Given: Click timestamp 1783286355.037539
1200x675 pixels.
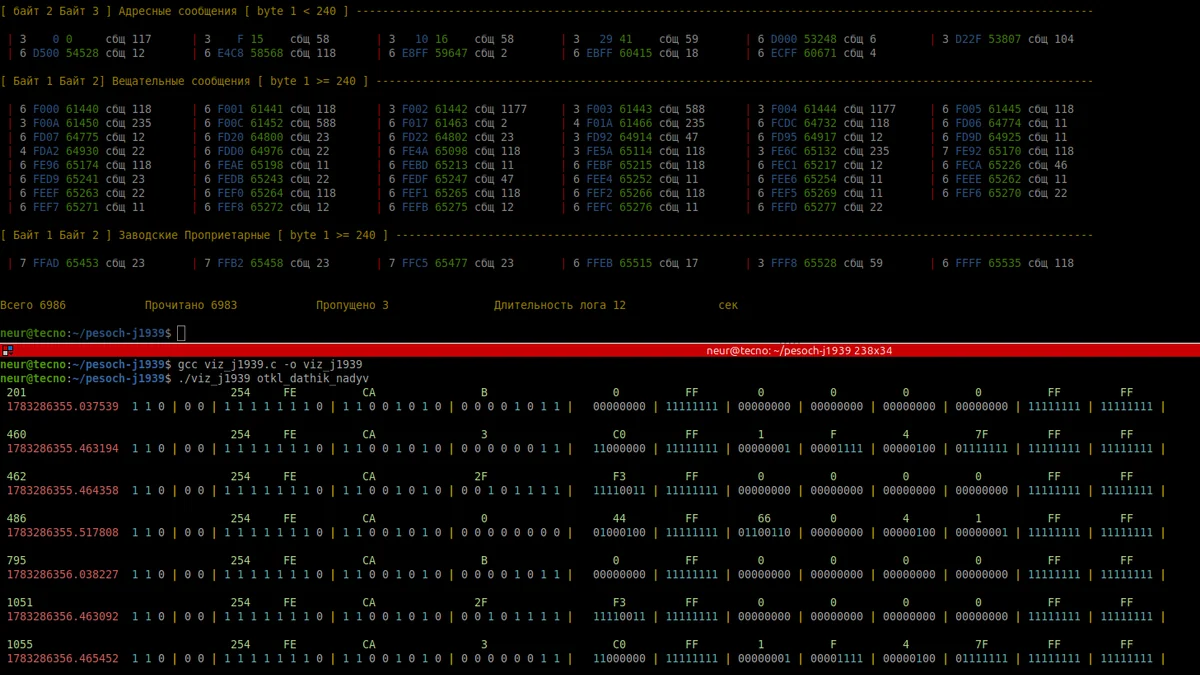Looking at the screenshot, I should tap(63, 407).
